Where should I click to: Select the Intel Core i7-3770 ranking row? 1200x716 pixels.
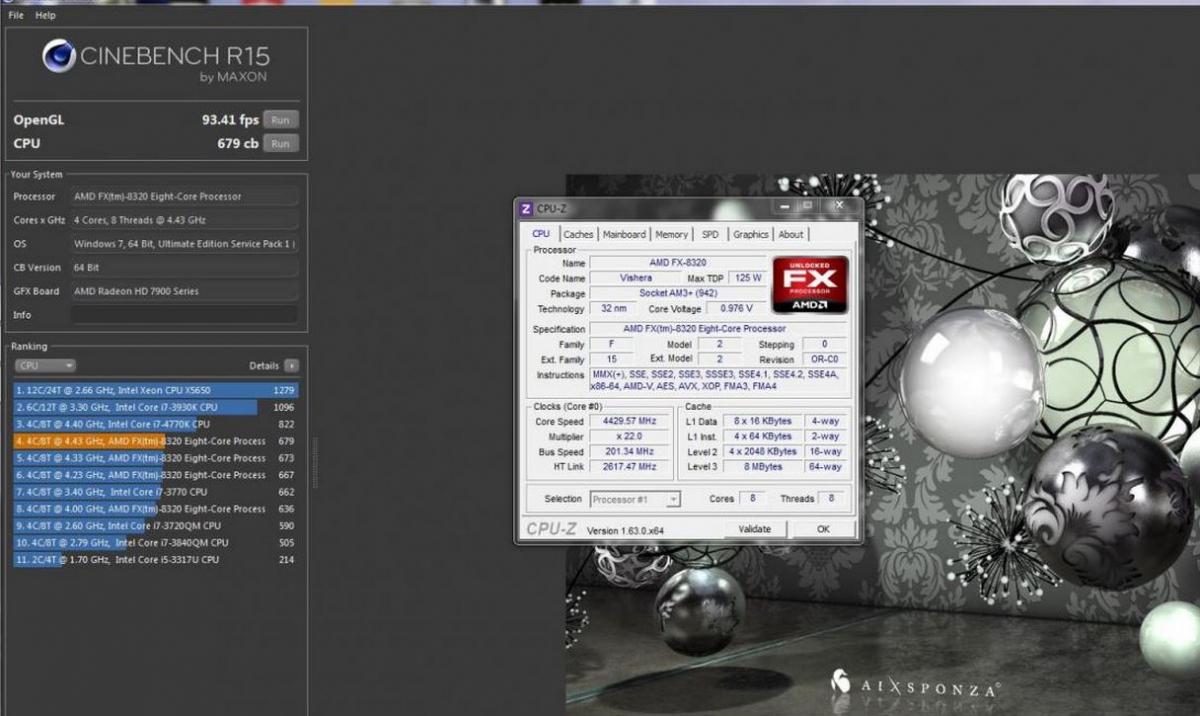coord(156,492)
